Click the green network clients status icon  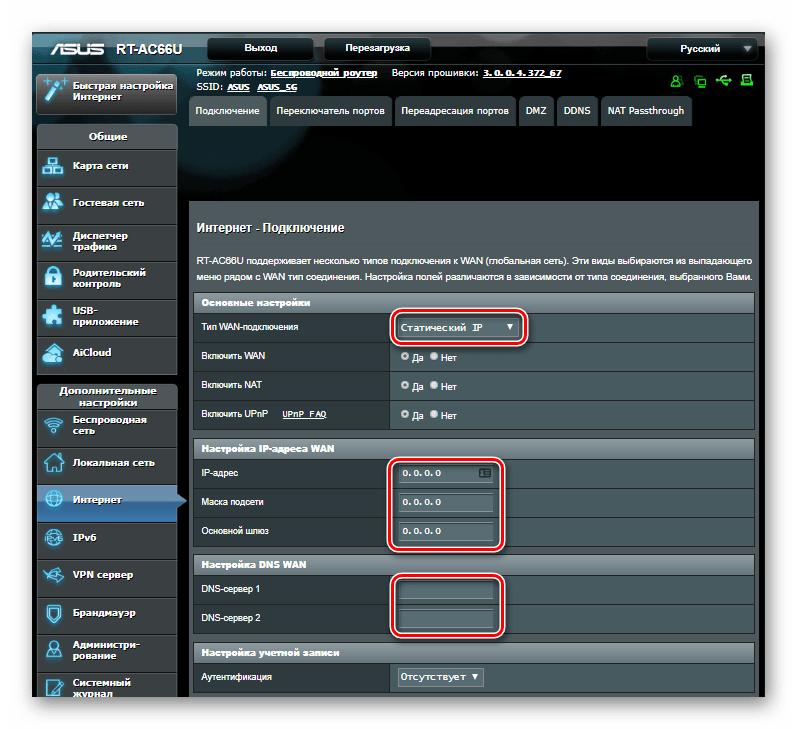tap(700, 81)
